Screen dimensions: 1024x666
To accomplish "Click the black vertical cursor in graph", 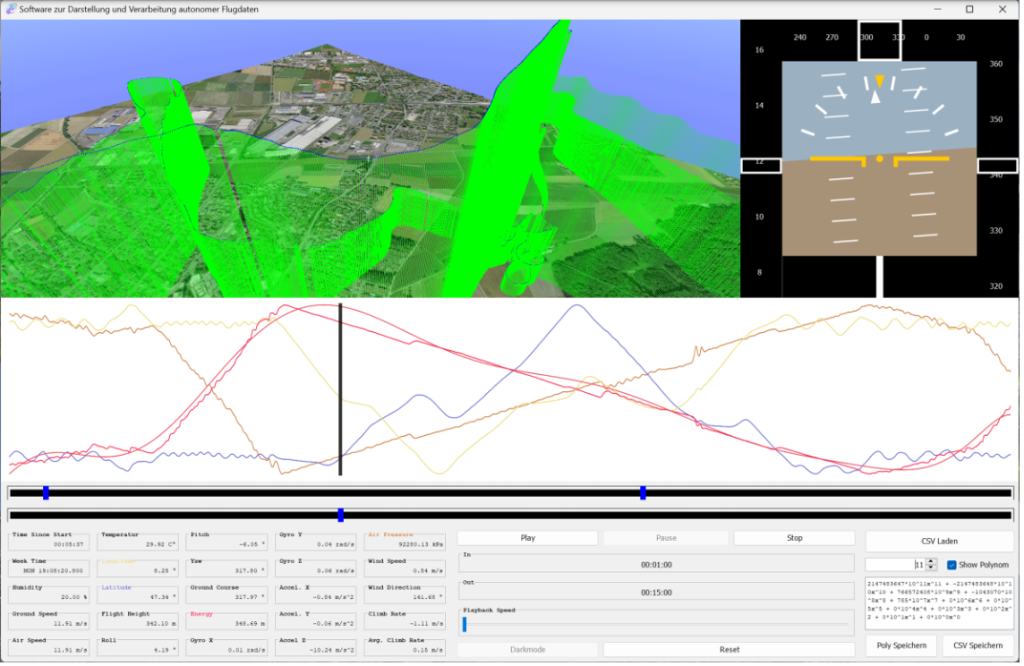I will point(340,390).
